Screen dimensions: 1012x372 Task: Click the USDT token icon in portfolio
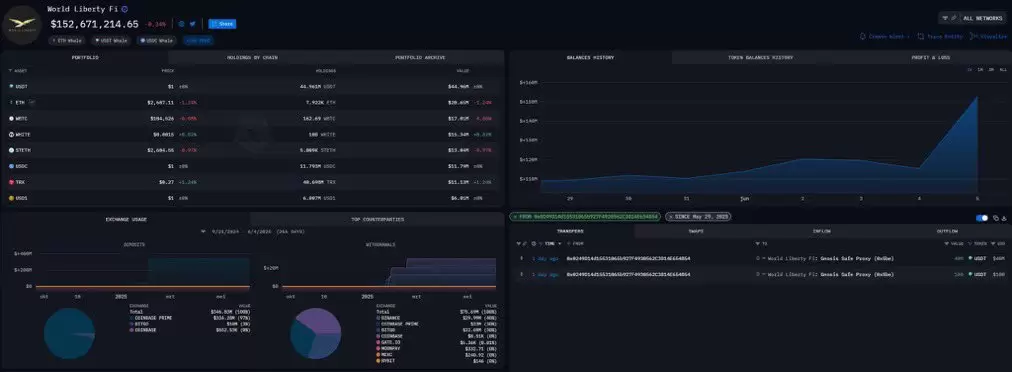(x=11, y=86)
